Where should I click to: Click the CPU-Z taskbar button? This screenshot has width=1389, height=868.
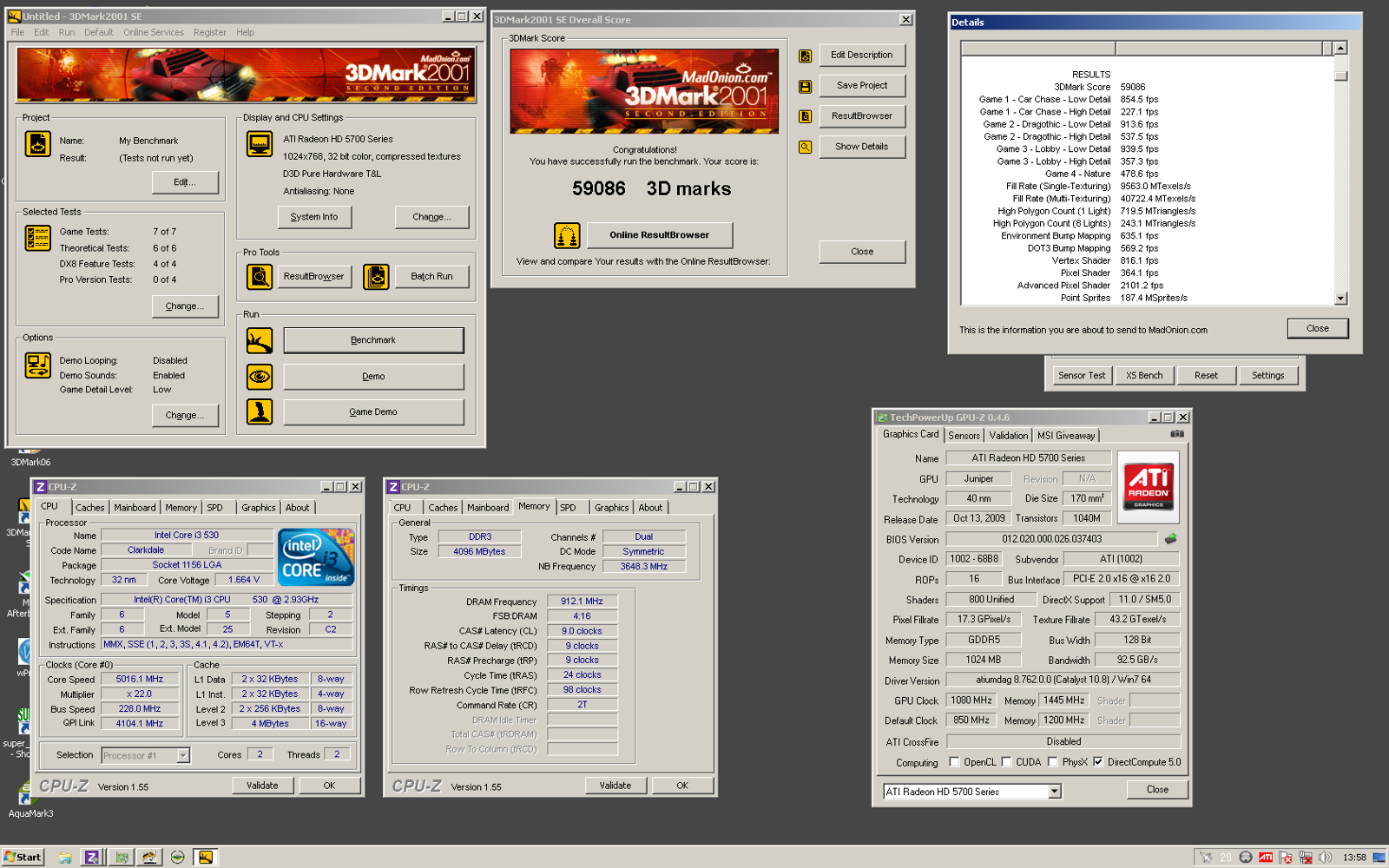(91, 858)
